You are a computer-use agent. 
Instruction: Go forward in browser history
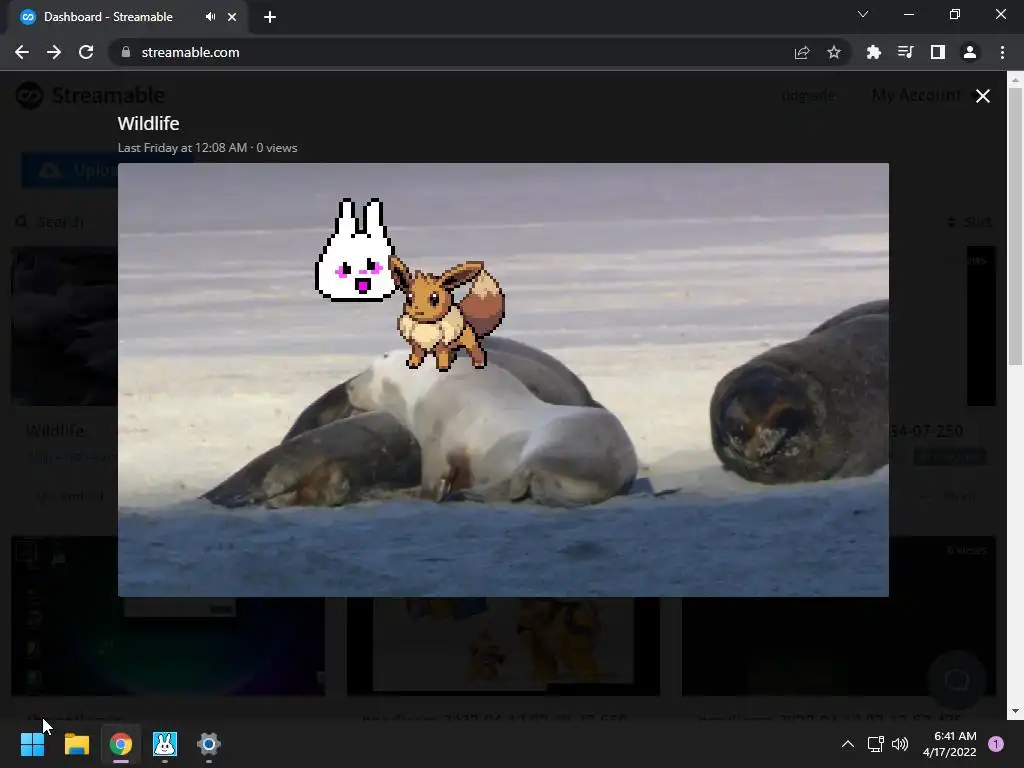pos(54,52)
